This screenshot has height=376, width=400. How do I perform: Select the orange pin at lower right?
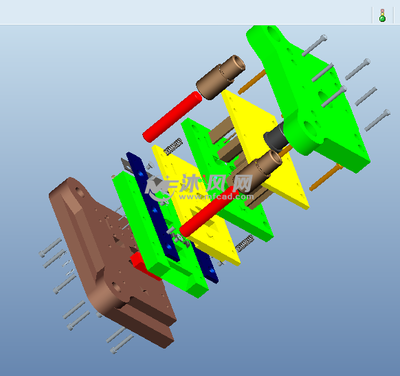coord(326,177)
